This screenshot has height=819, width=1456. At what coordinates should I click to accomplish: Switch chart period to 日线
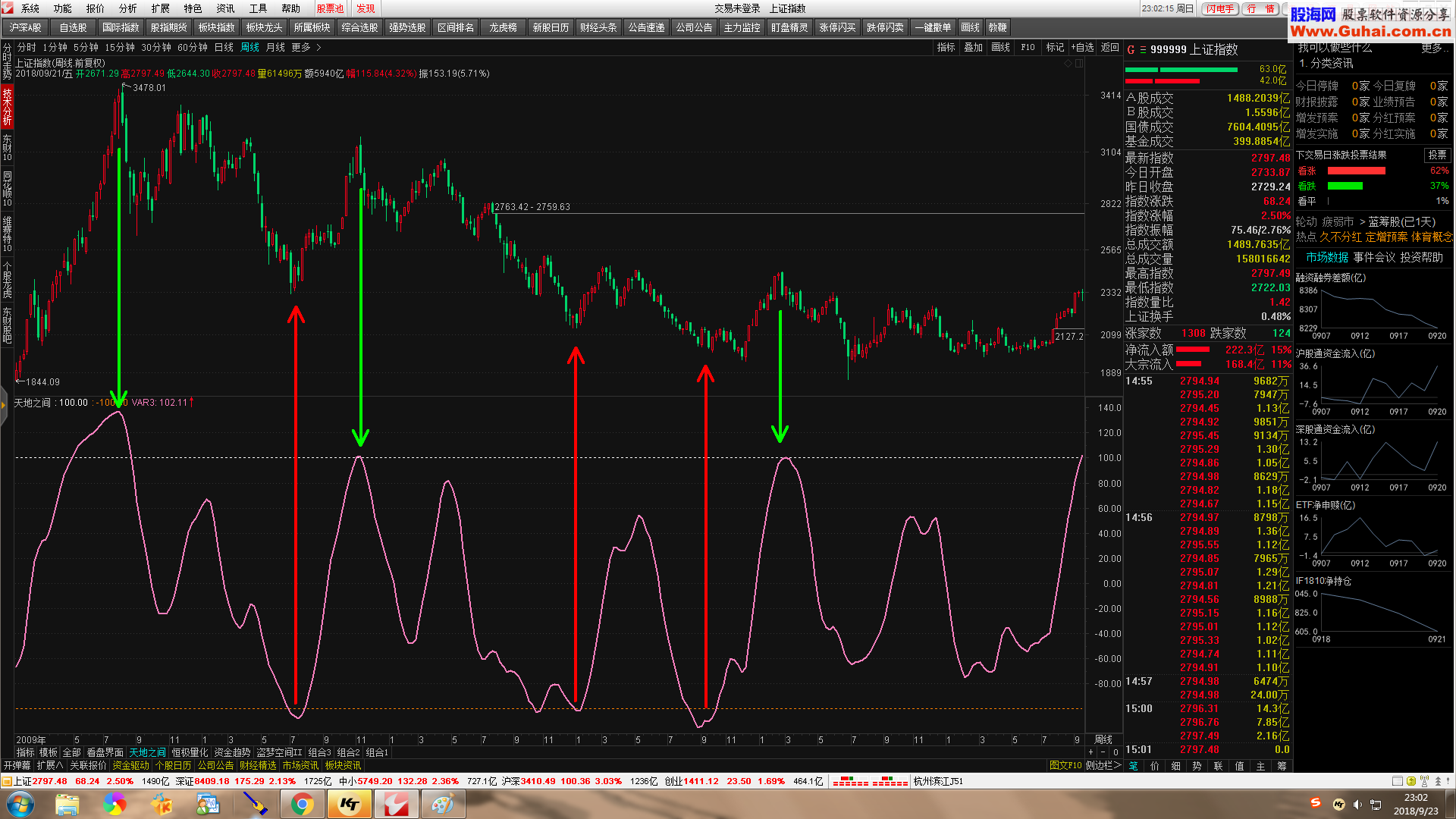224,47
